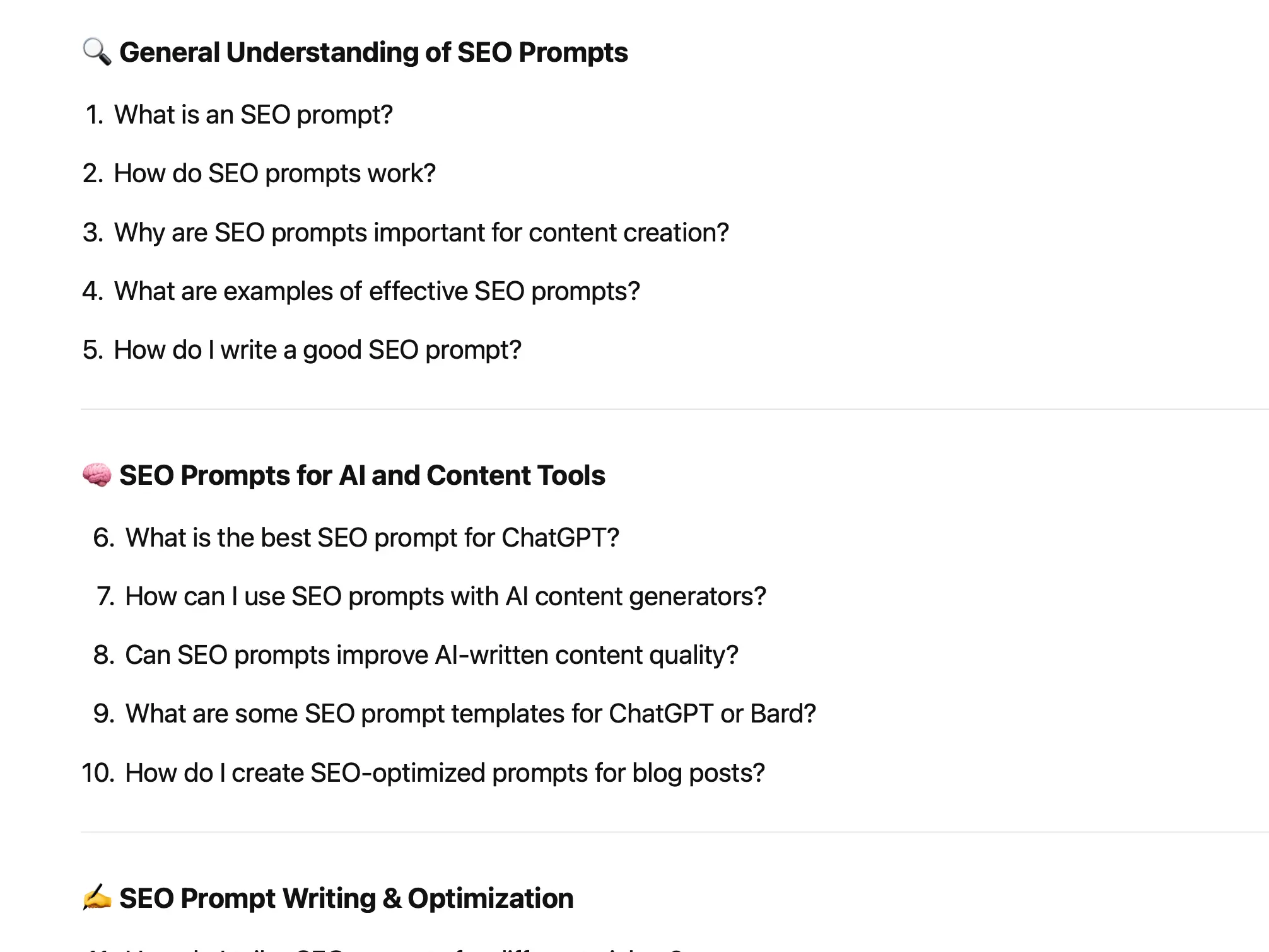Select 'How do SEO prompts work?' item
Viewport: 1269px width, 952px height.
(274, 173)
